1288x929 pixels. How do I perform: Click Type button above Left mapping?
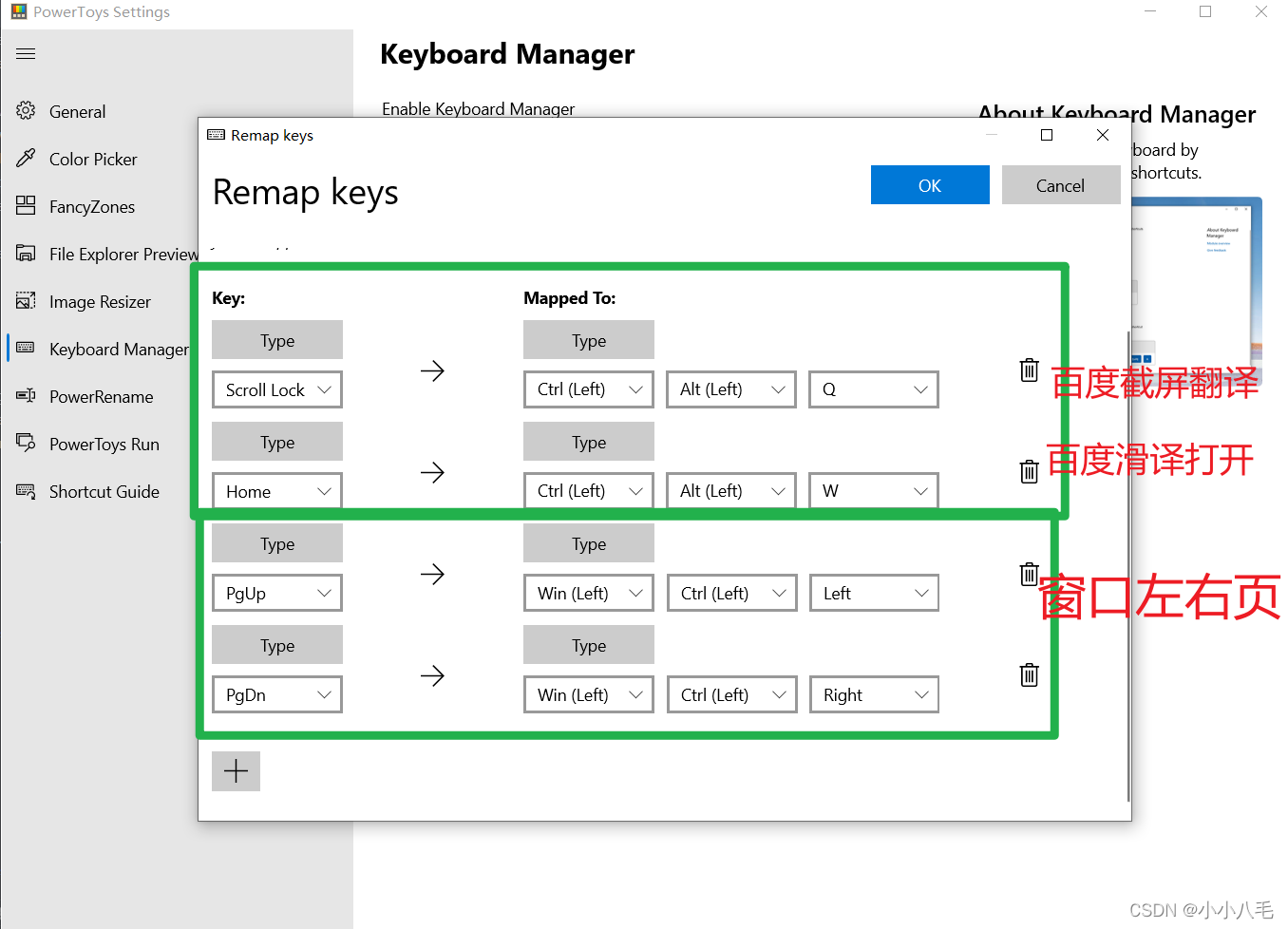pos(589,543)
